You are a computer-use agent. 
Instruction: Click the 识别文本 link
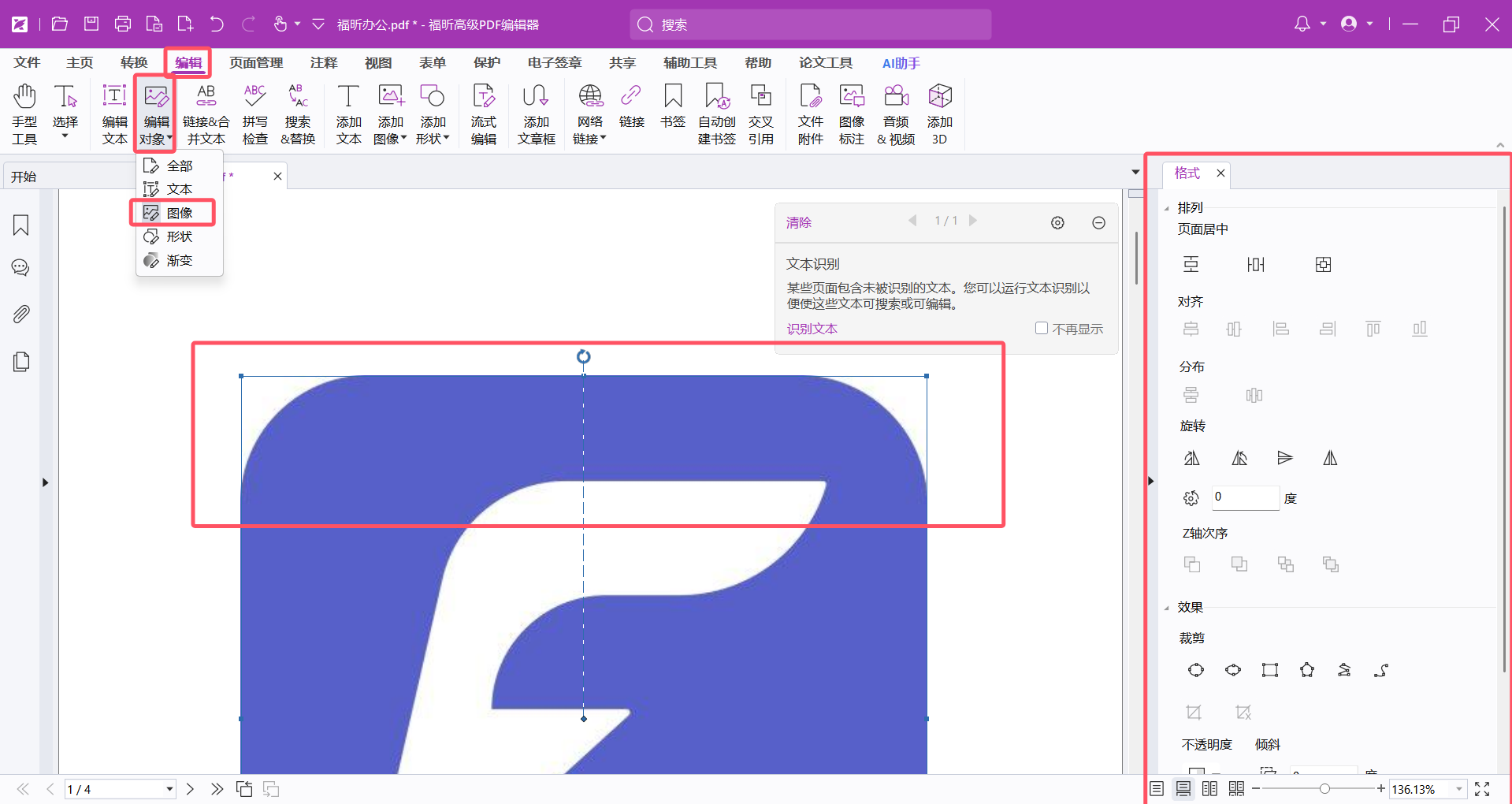click(x=812, y=329)
